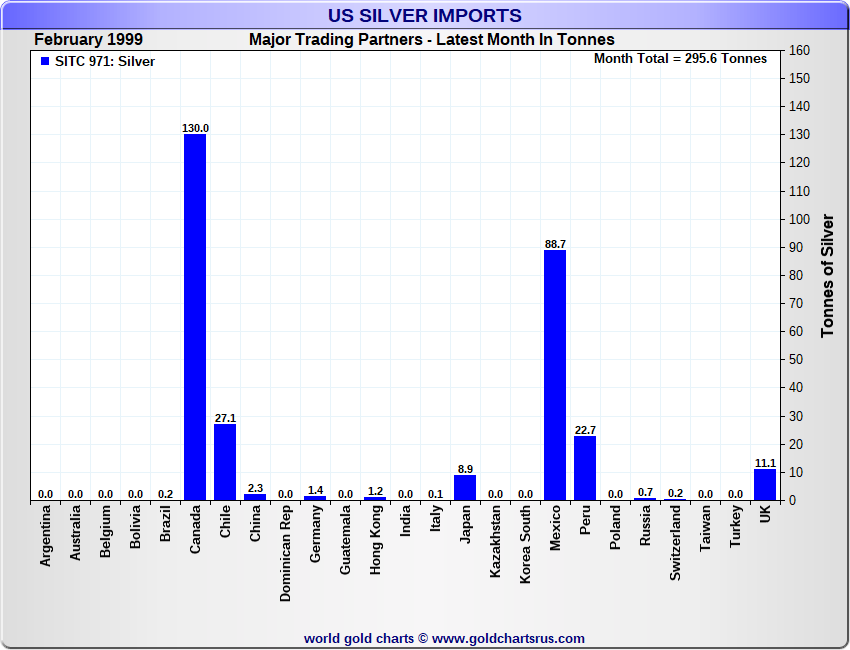The width and height of the screenshot is (850, 650).
Task: Click the Major Trading Partners subtitle
Action: [432, 40]
